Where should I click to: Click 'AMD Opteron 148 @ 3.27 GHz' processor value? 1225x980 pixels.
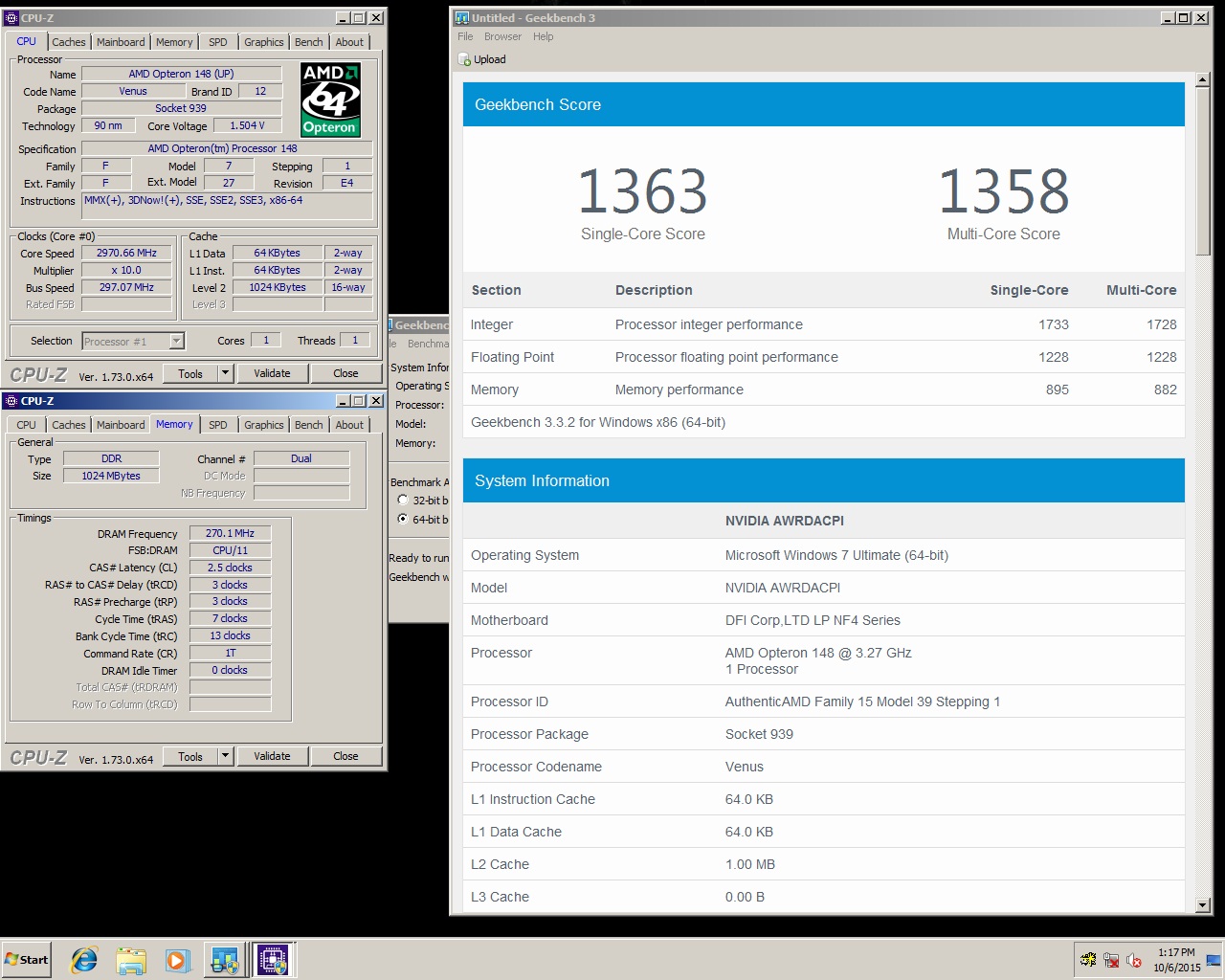(818, 653)
